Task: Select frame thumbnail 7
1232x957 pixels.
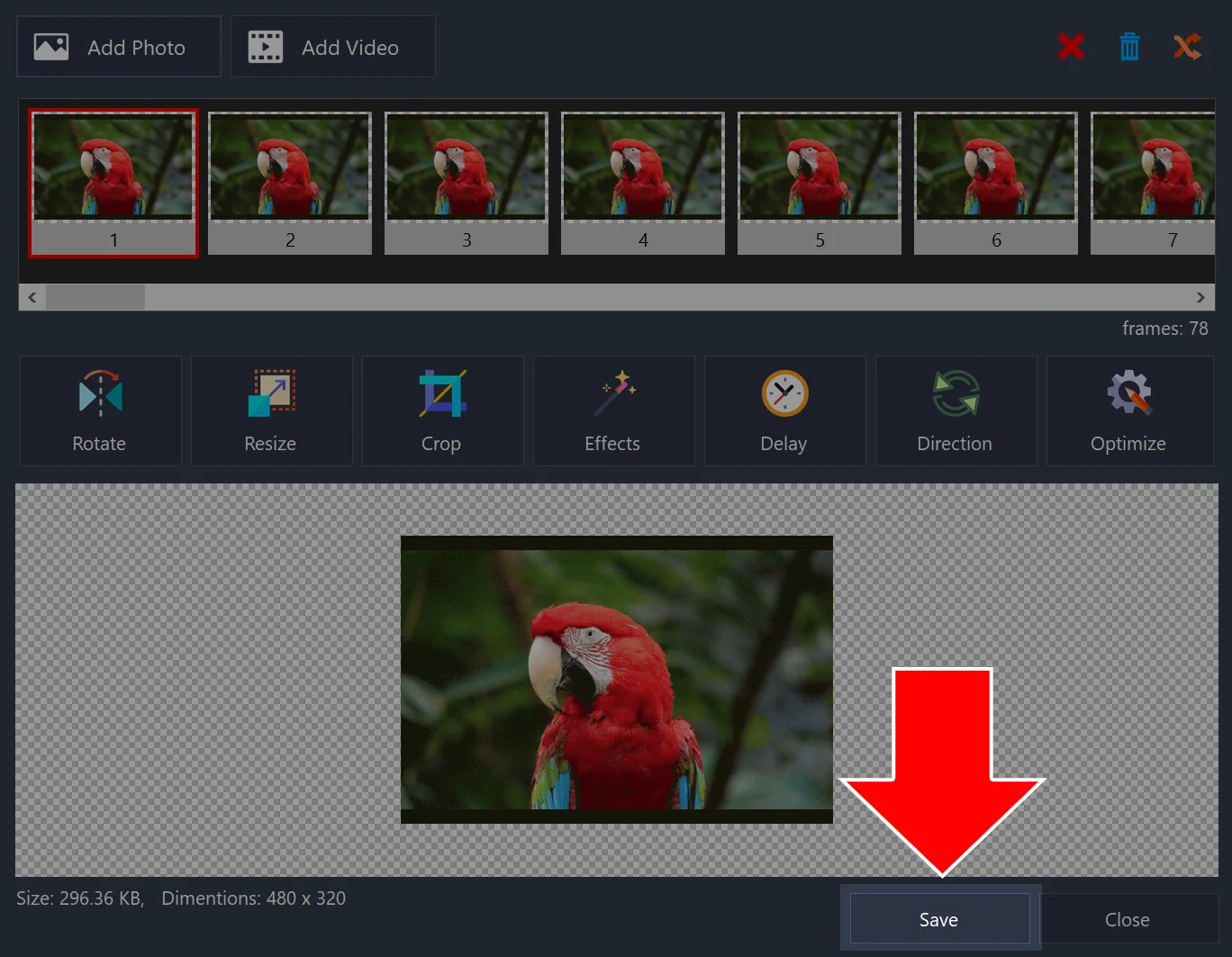Action: pyautogui.click(x=1153, y=184)
